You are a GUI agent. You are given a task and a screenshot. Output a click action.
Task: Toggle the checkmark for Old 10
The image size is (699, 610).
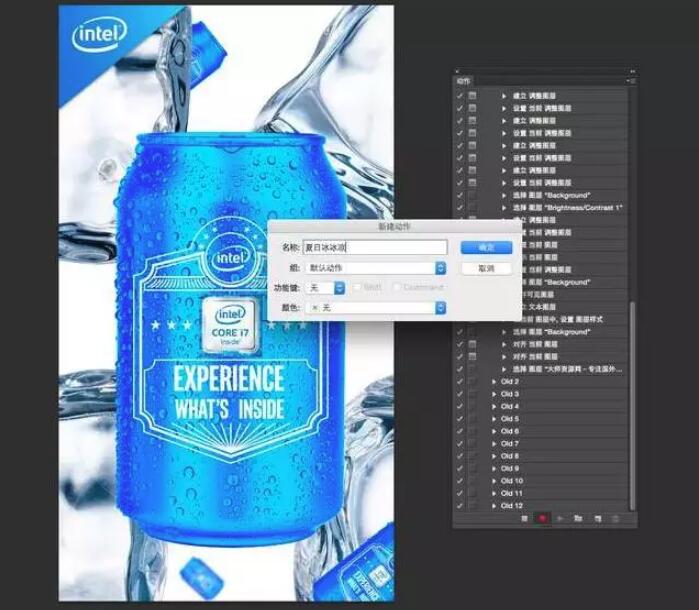460,481
